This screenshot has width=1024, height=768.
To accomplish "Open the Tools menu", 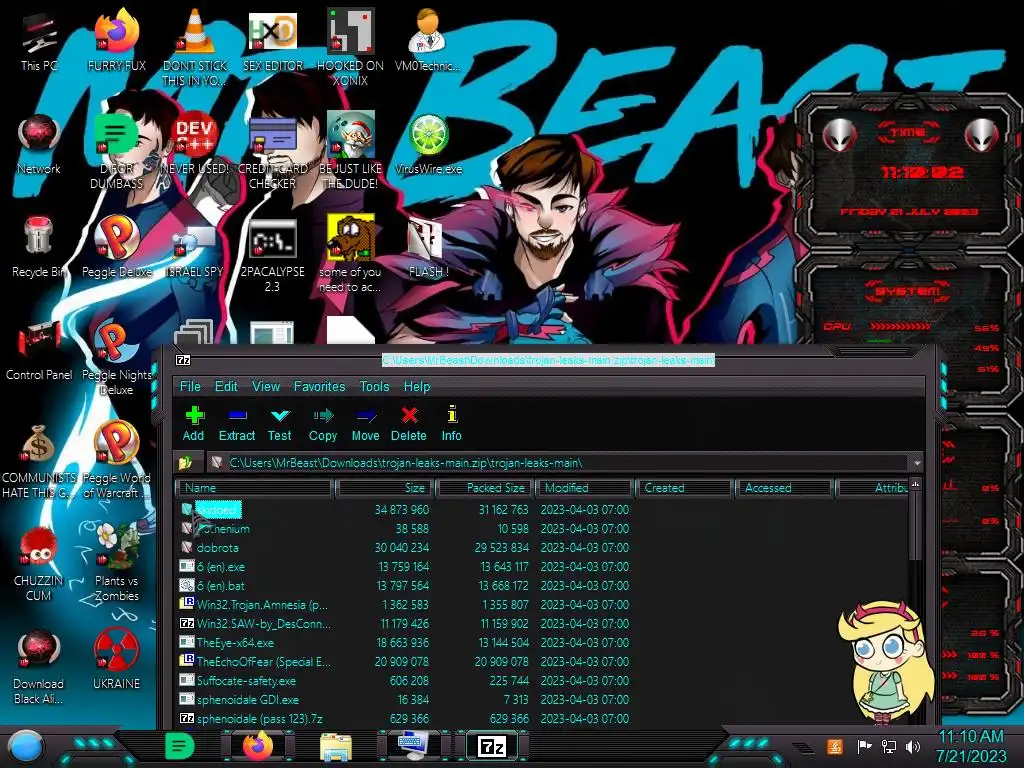I will pos(374,386).
